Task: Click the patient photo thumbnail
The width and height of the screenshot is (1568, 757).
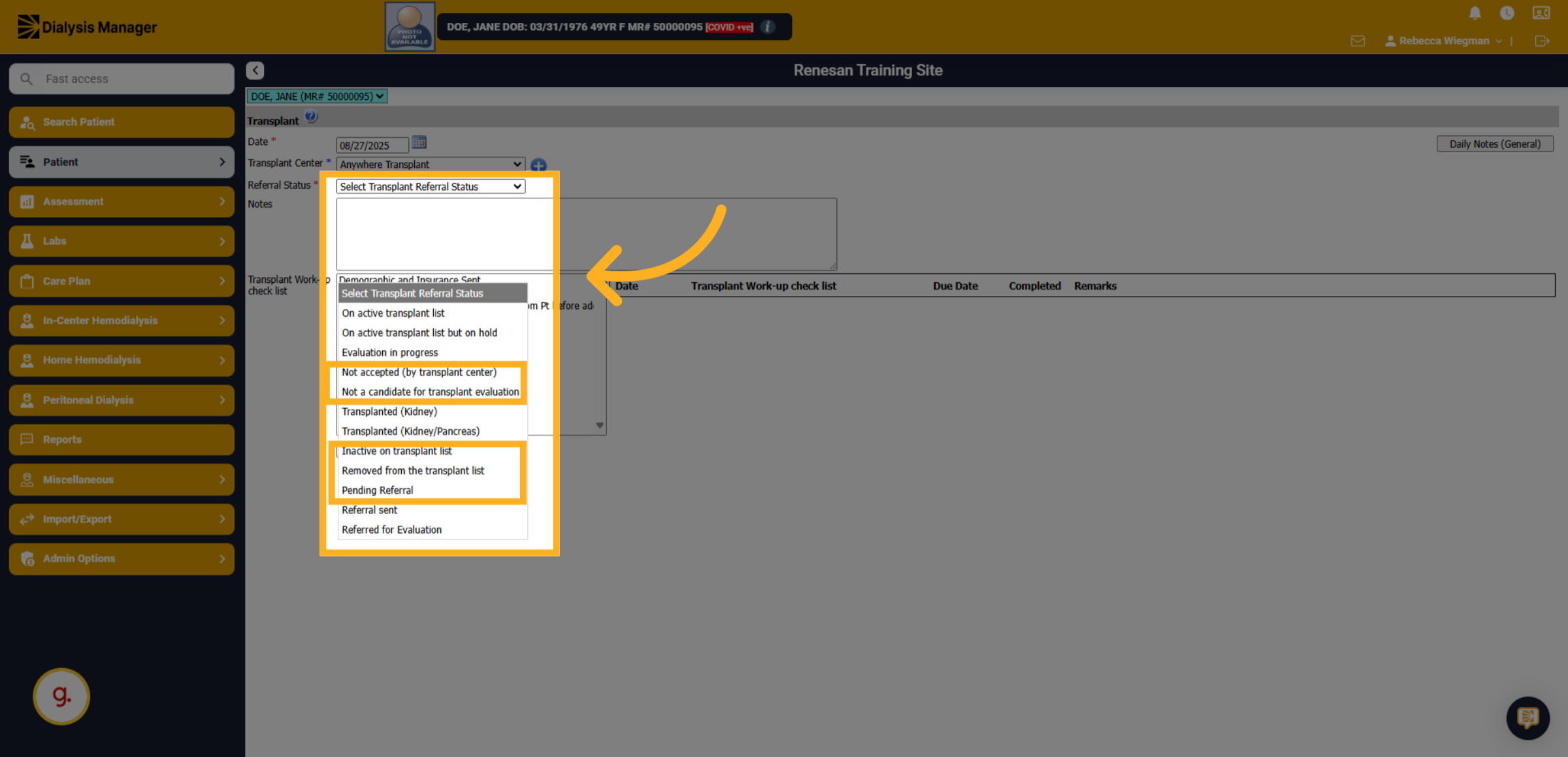Action: tap(410, 27)
